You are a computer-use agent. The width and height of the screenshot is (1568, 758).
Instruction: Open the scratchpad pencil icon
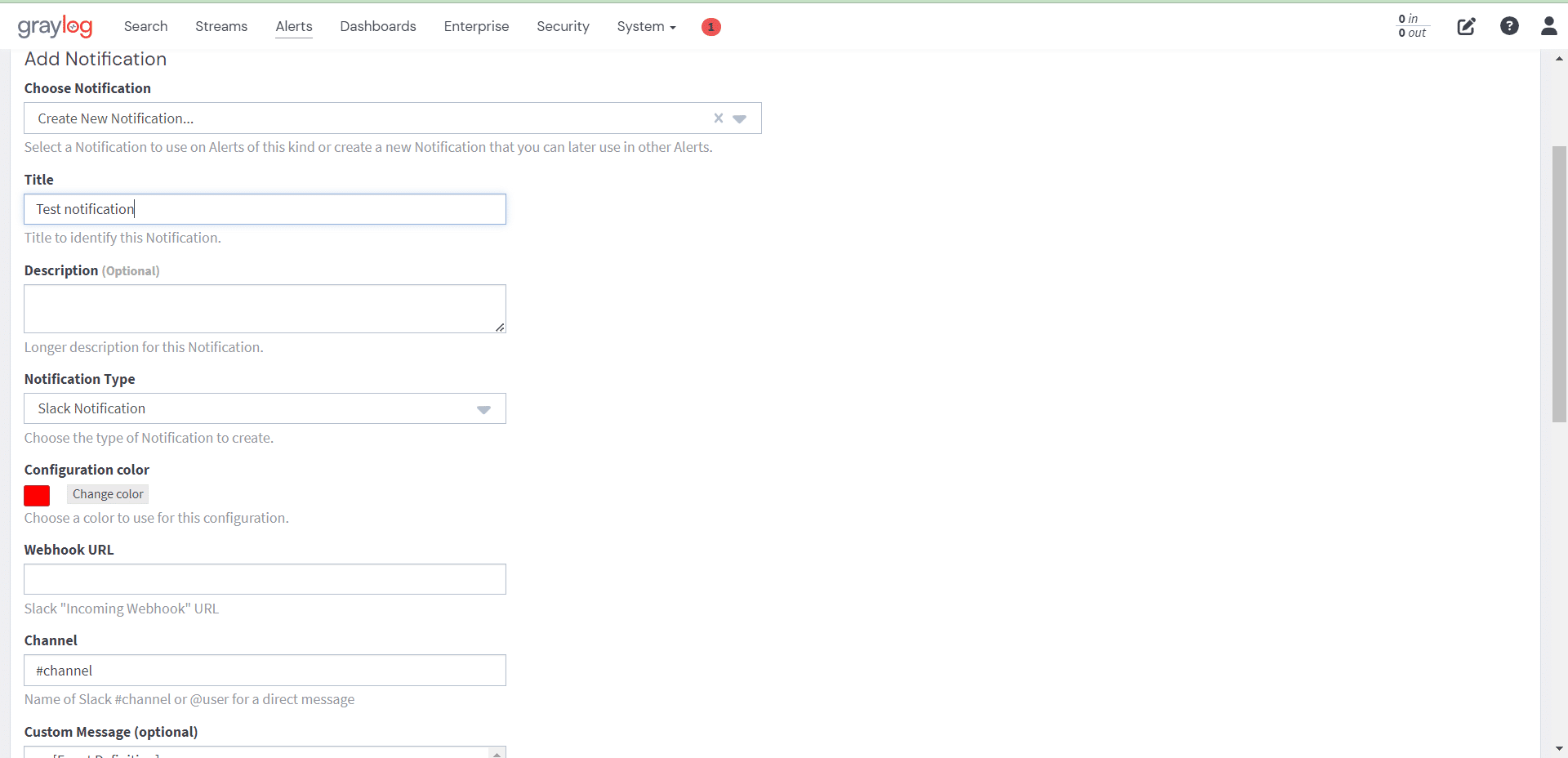coord(1466,25)
